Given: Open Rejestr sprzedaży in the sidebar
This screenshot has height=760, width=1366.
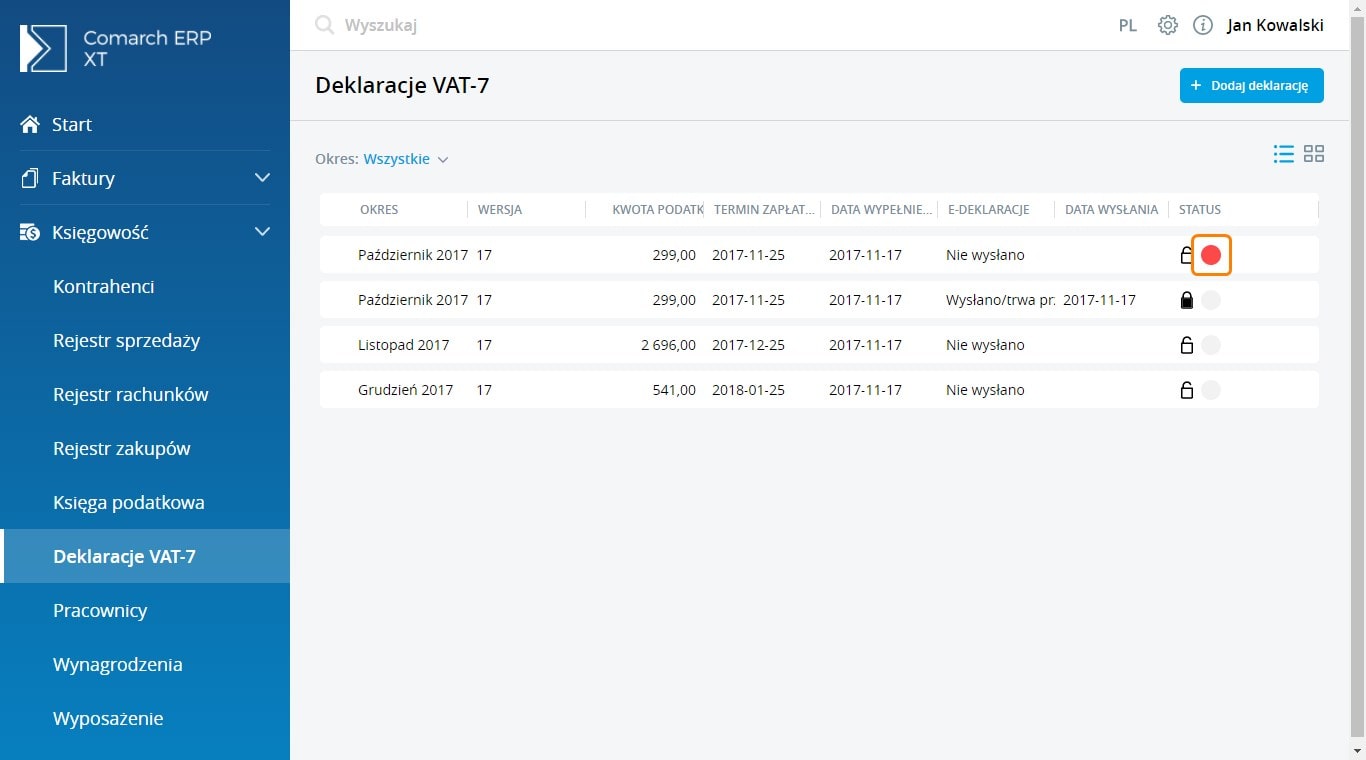Looking at the screenshot, I should pos(127,340).
